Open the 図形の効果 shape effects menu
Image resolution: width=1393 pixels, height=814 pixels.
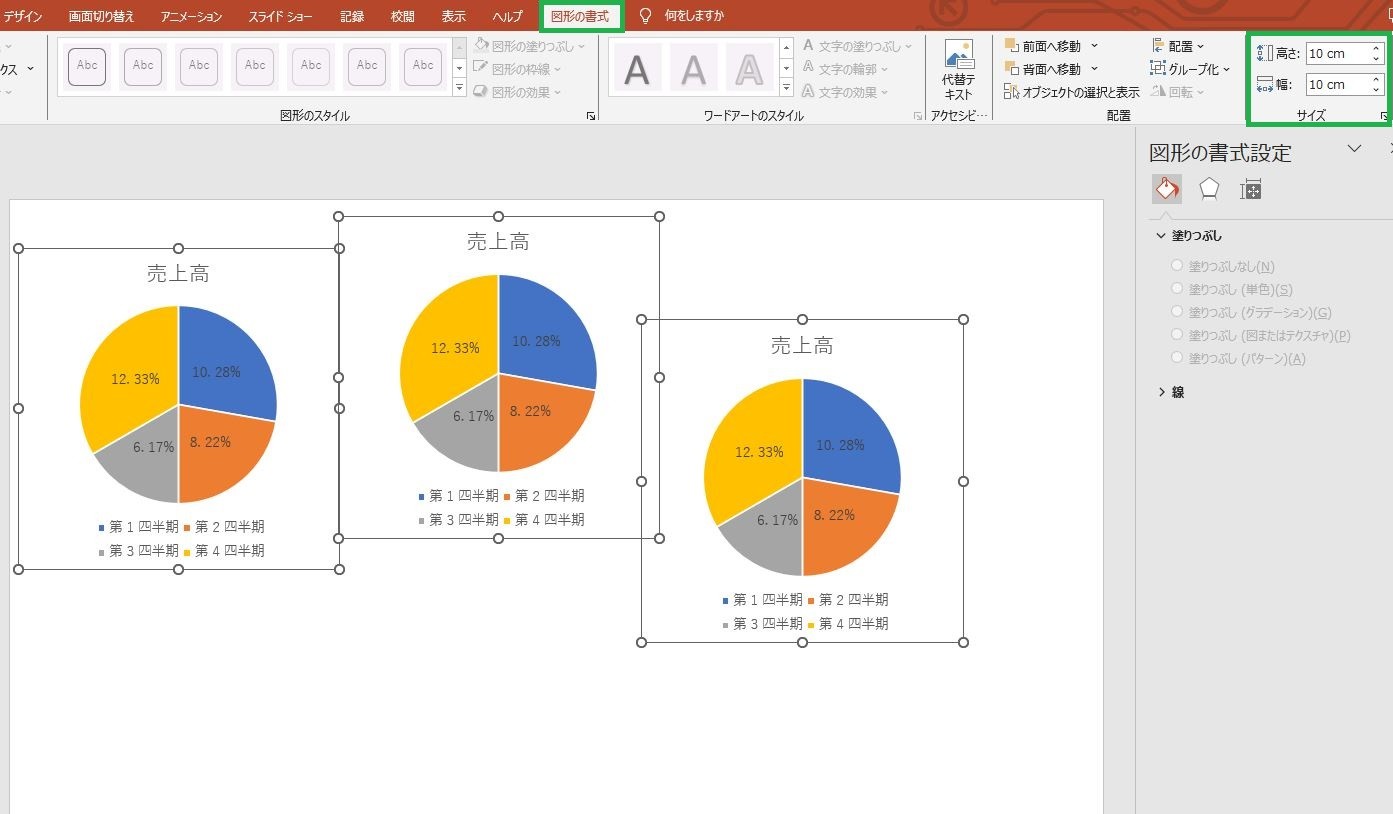coord(517,92)
